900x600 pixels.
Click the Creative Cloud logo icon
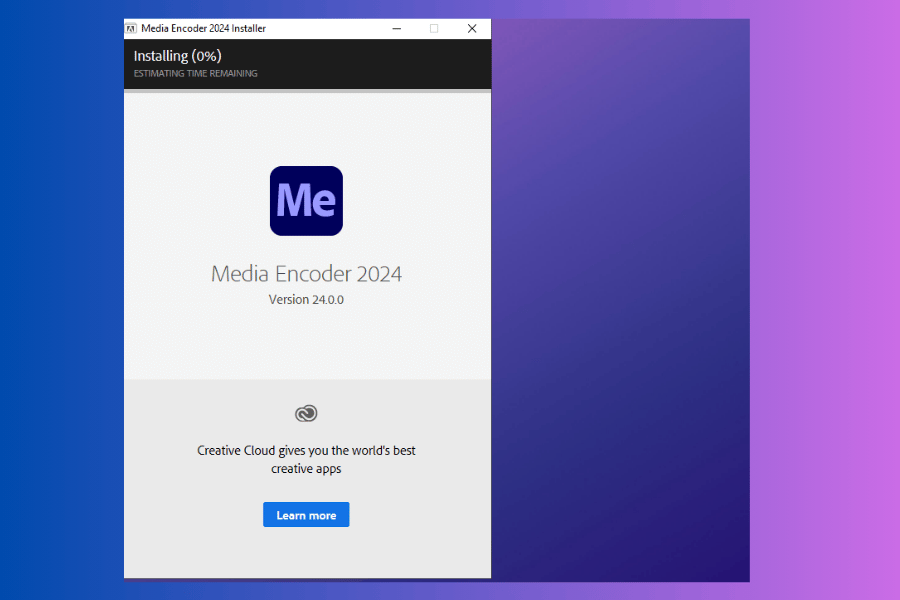click(306, 413)
